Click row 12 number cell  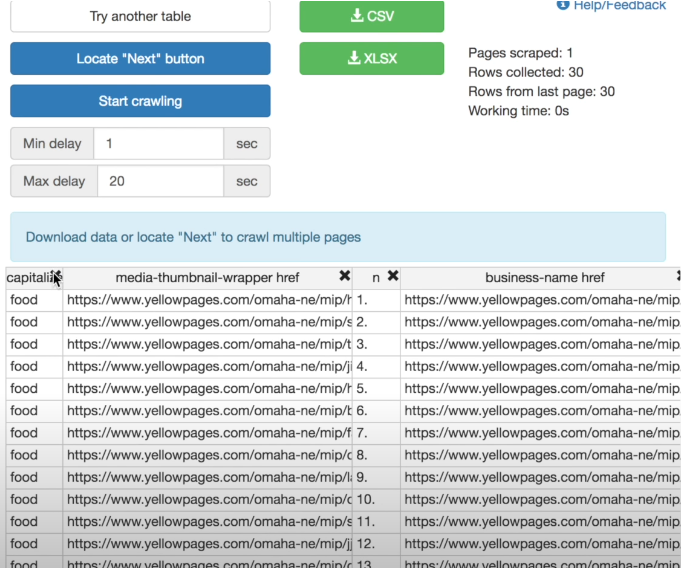point(376,544)
